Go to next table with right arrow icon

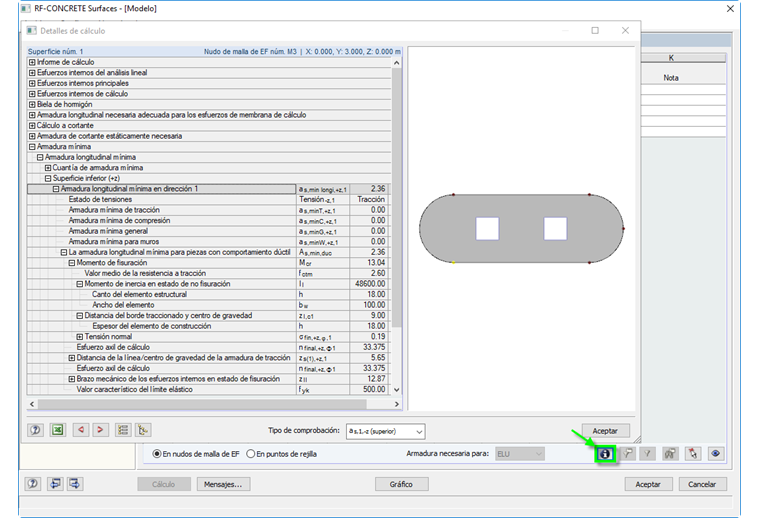click(x=75, y=484)
